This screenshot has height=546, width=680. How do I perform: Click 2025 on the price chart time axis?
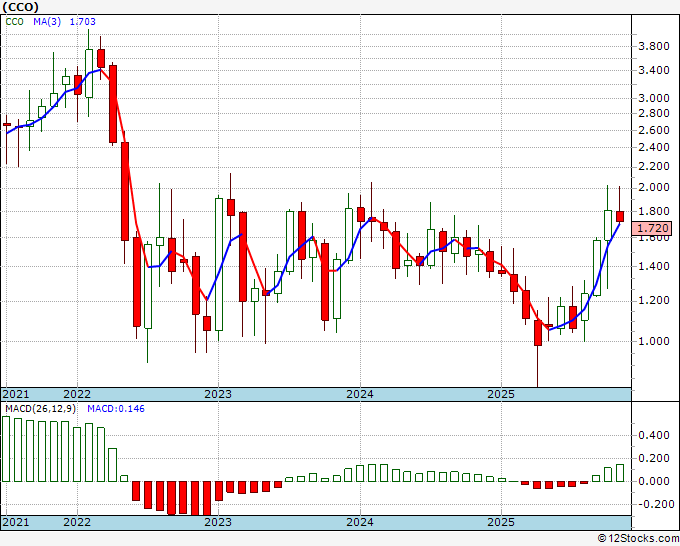[501, 394]
